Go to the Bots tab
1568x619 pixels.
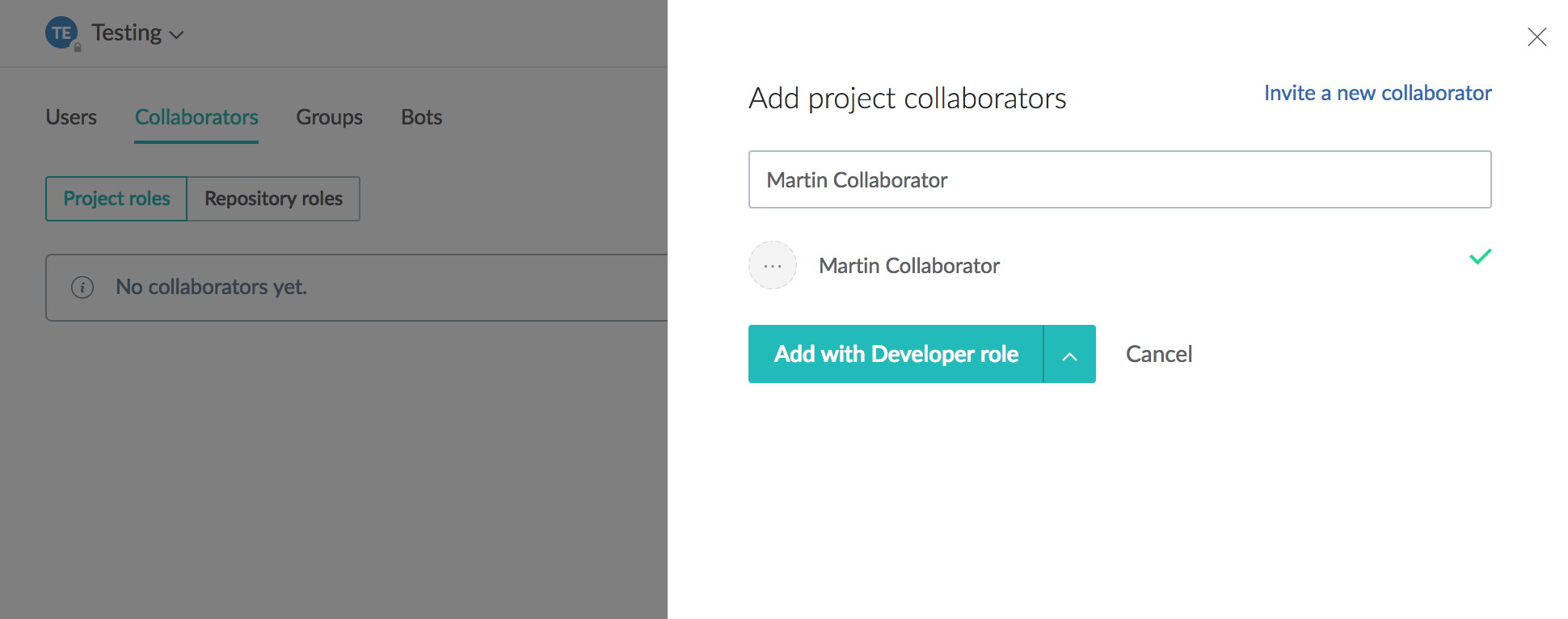pyautogui.click(x=422, y=117)
